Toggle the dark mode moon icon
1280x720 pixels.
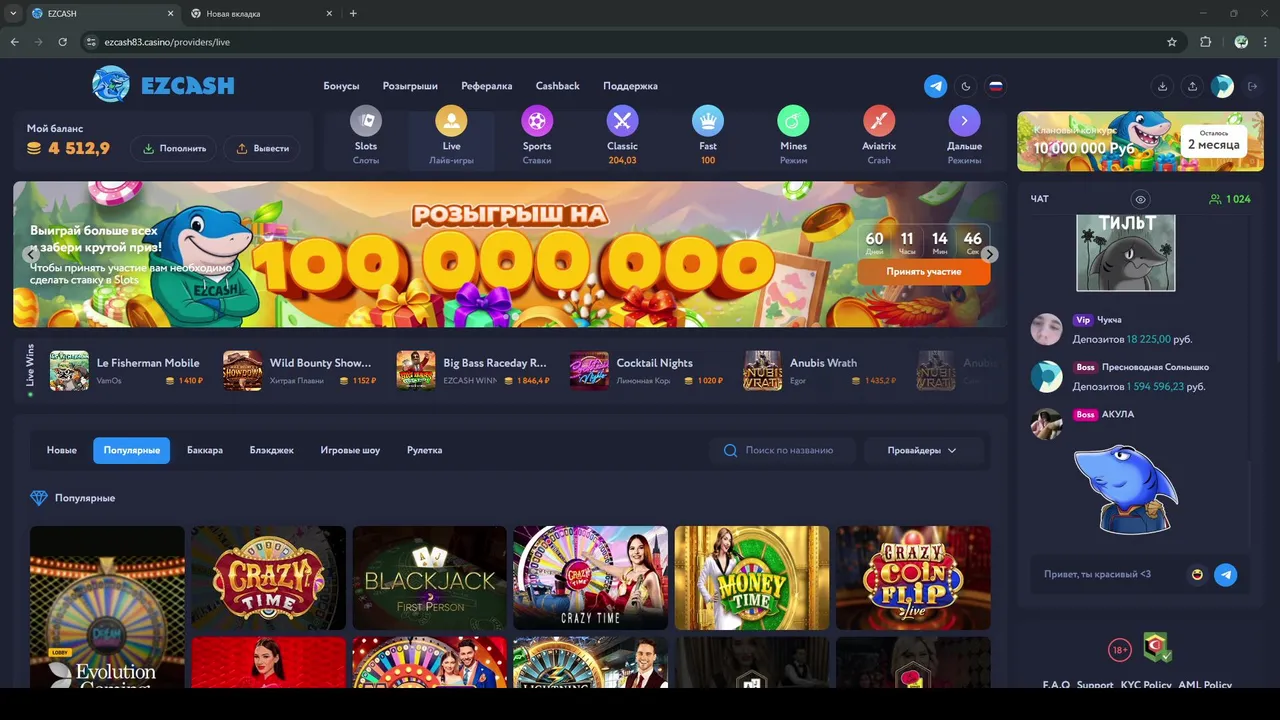[x=966, y=86]
